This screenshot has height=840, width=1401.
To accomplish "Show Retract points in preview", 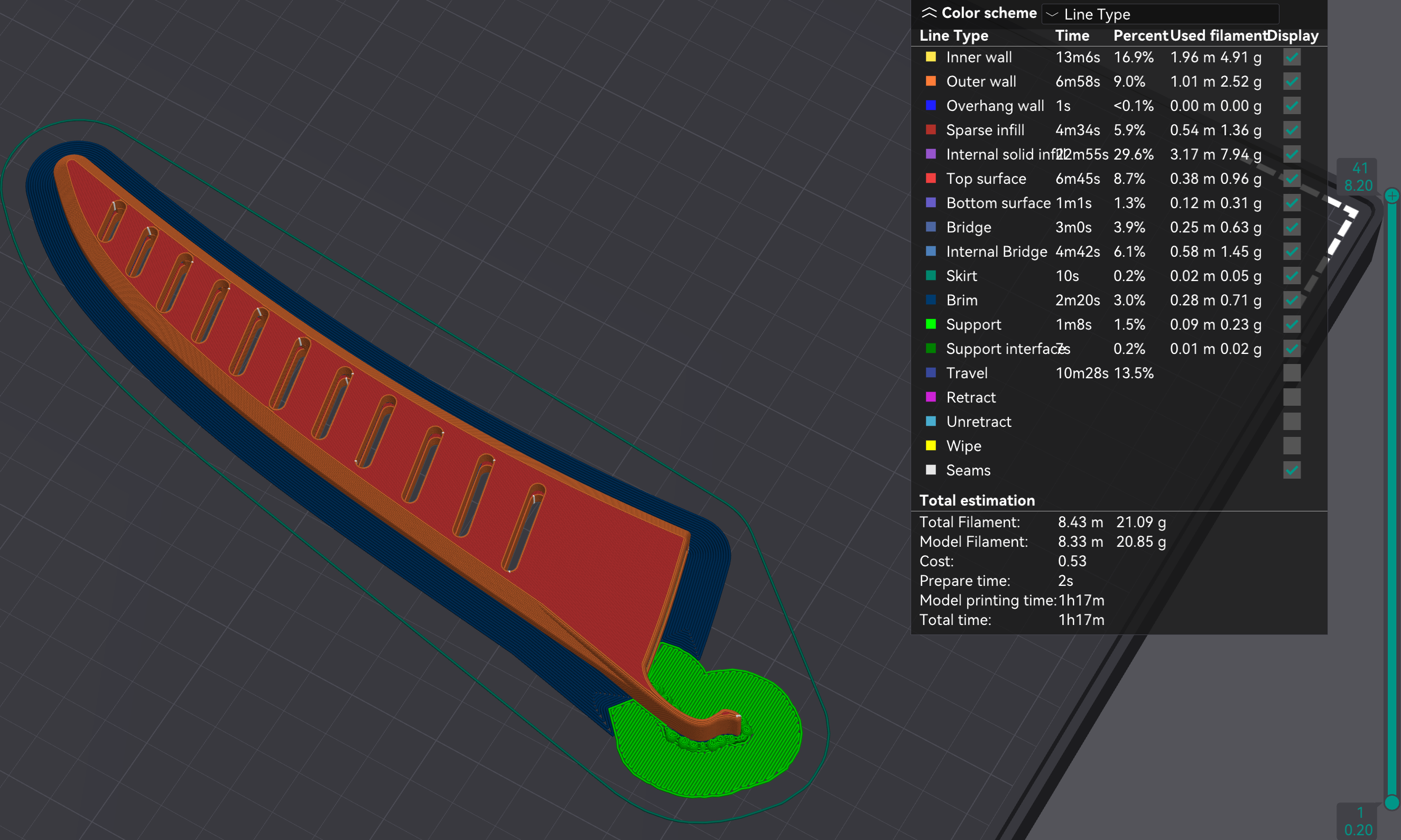I will click(x=1291, y=397).
